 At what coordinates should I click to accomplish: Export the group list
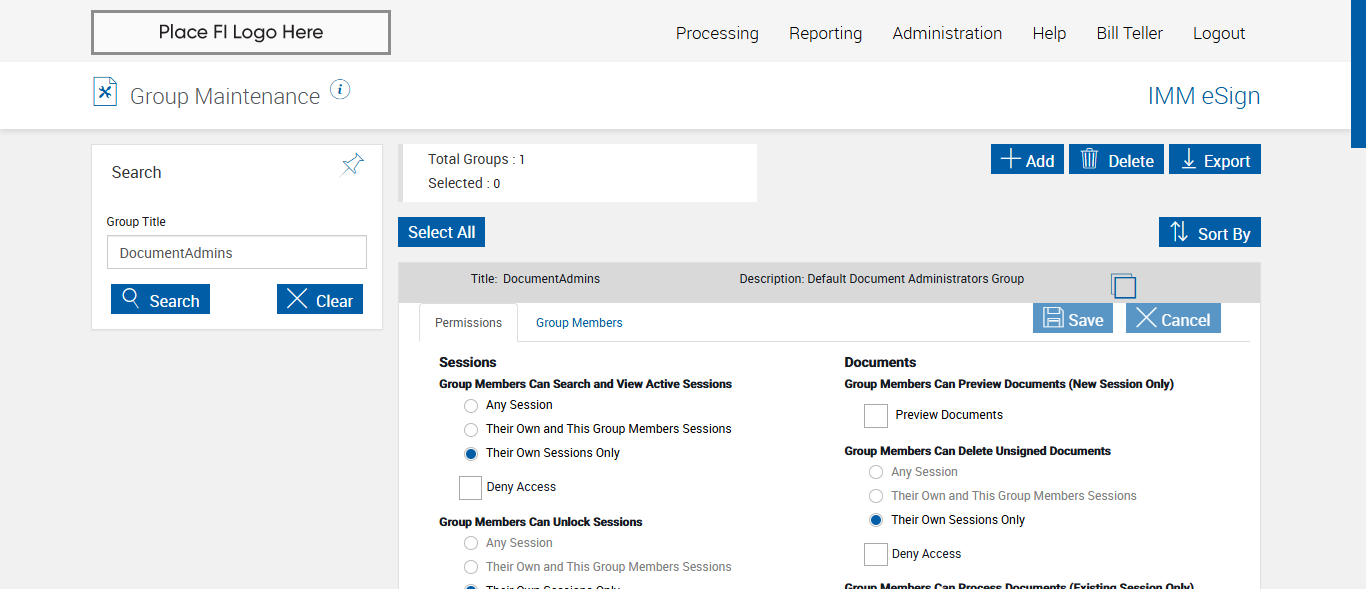1214,160
